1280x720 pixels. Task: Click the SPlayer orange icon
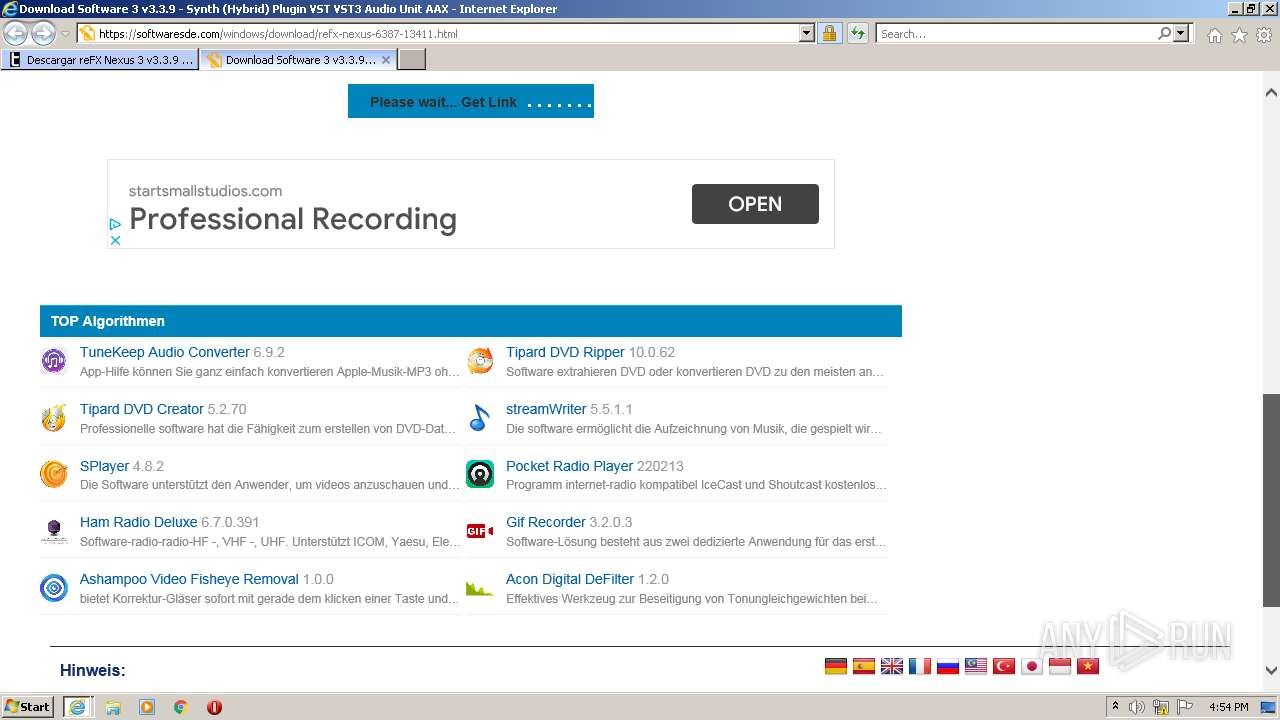click(54, 474)
